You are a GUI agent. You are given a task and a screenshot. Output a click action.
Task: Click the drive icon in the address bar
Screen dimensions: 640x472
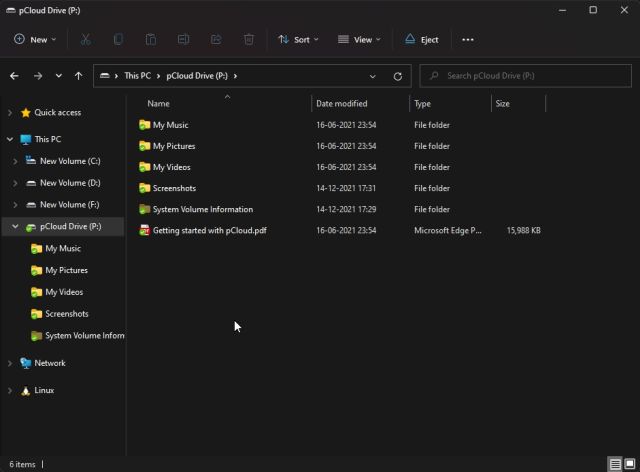tap(104, 76)
